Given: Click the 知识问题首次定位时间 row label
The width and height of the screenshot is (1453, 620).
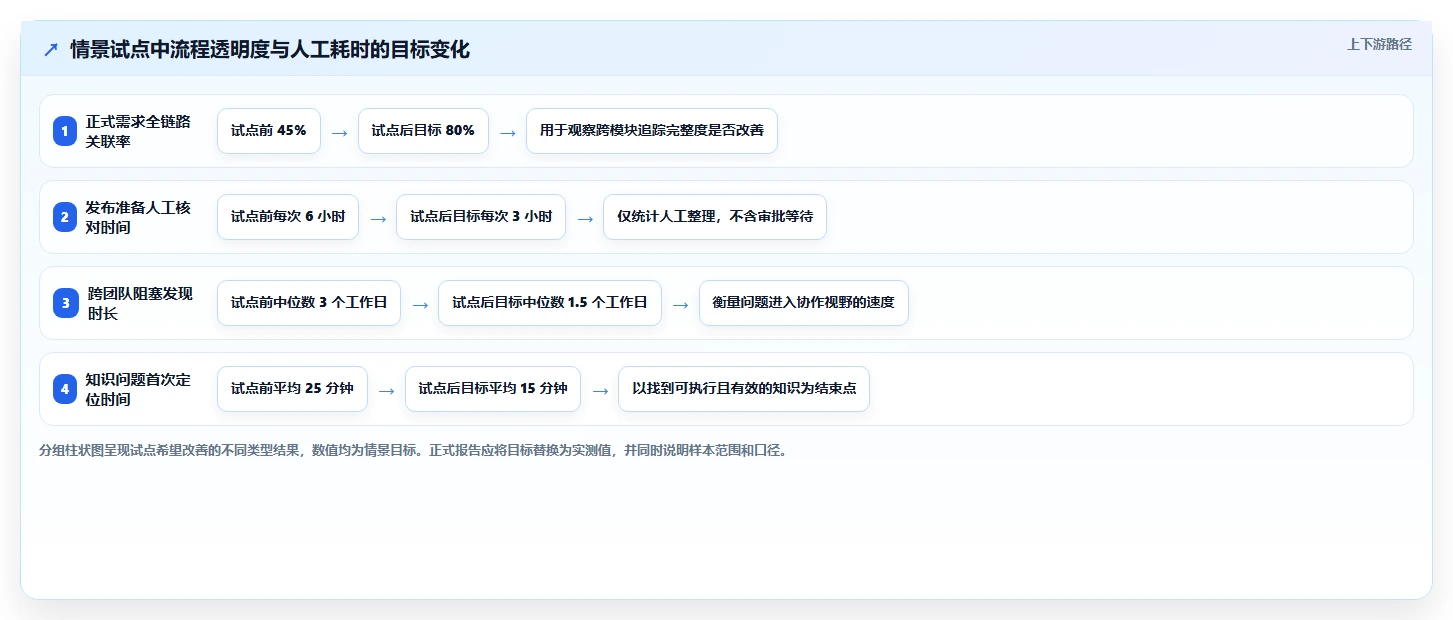Looking at the screenshot, I should (x=138, y=389).
